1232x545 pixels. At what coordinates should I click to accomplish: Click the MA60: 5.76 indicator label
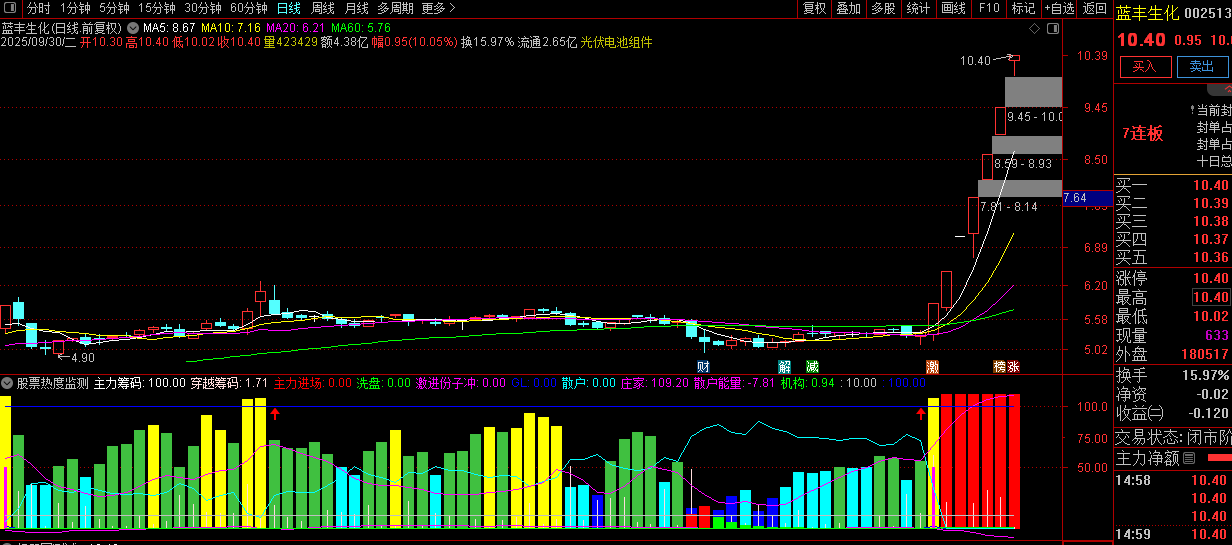pyautogui.click(x=361, y=28)
